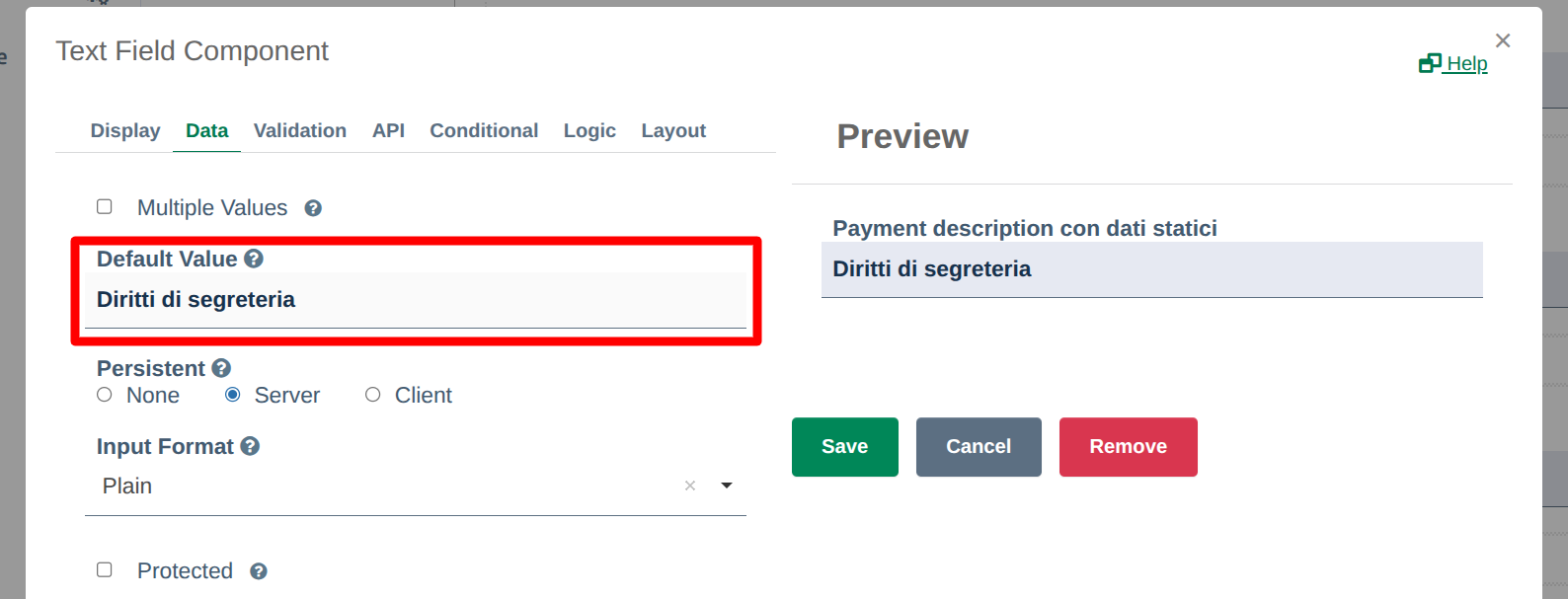Click the green Save button
1568x599 pixels.
(845, 447)
